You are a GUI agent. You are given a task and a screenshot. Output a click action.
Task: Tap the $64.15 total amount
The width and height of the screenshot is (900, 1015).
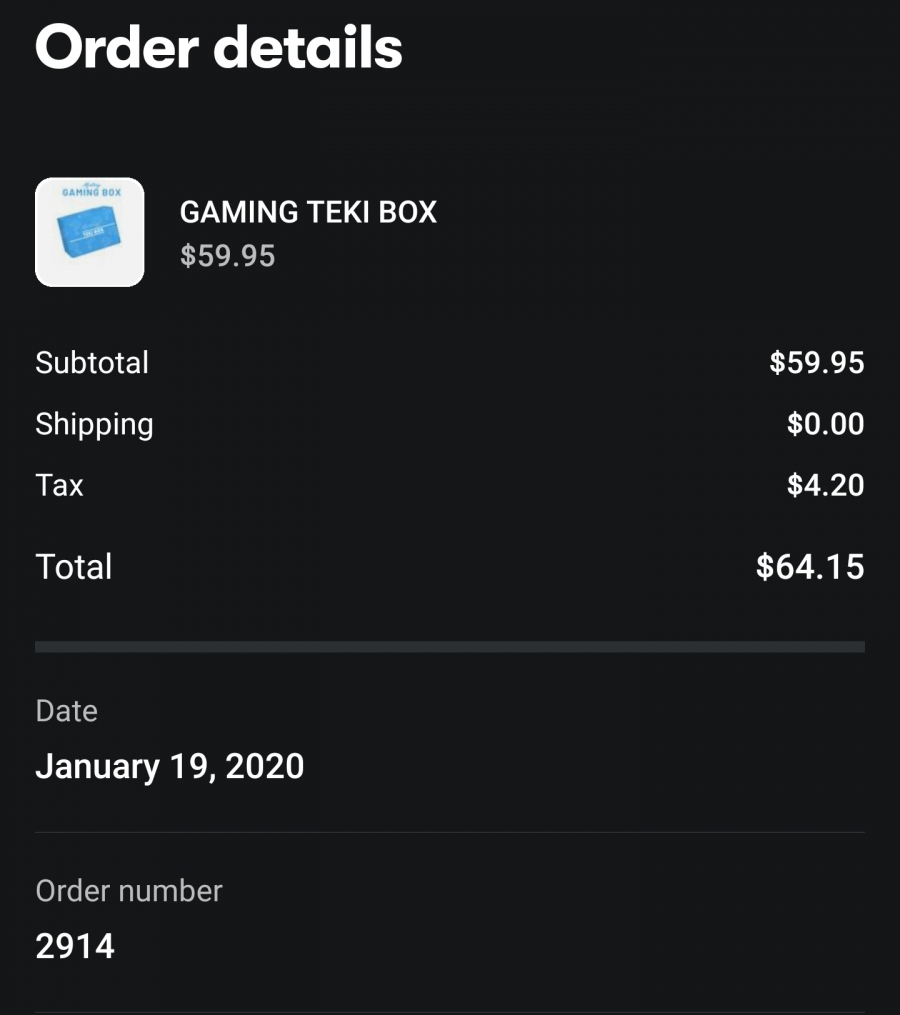(x=810, y=566)
